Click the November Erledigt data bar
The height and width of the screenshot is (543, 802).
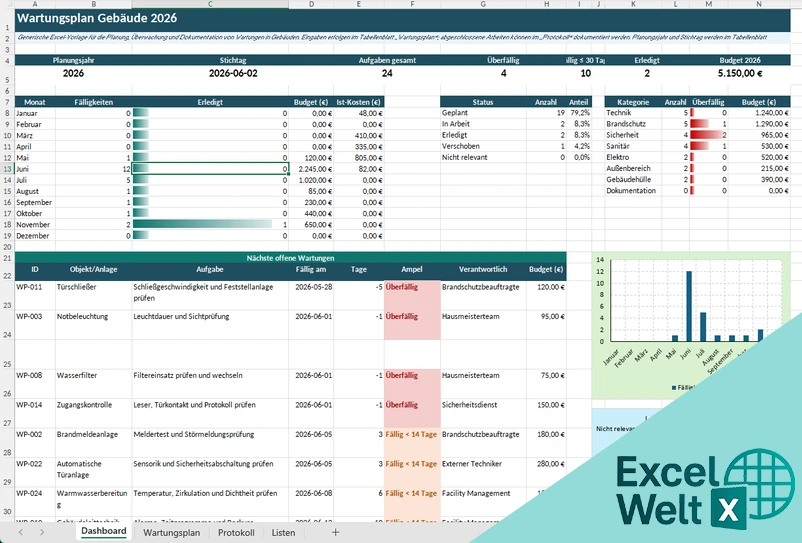(x=203, y=224)
